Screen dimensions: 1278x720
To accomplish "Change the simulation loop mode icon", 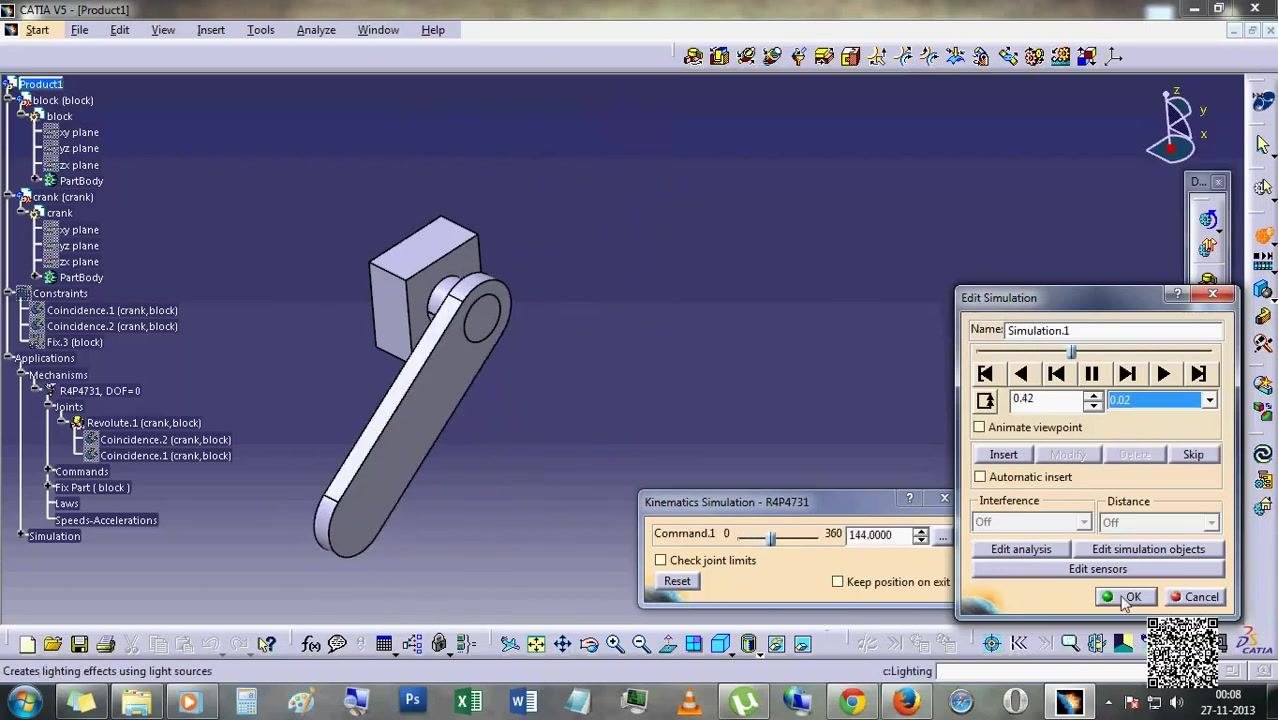I will tap(985, 401).
